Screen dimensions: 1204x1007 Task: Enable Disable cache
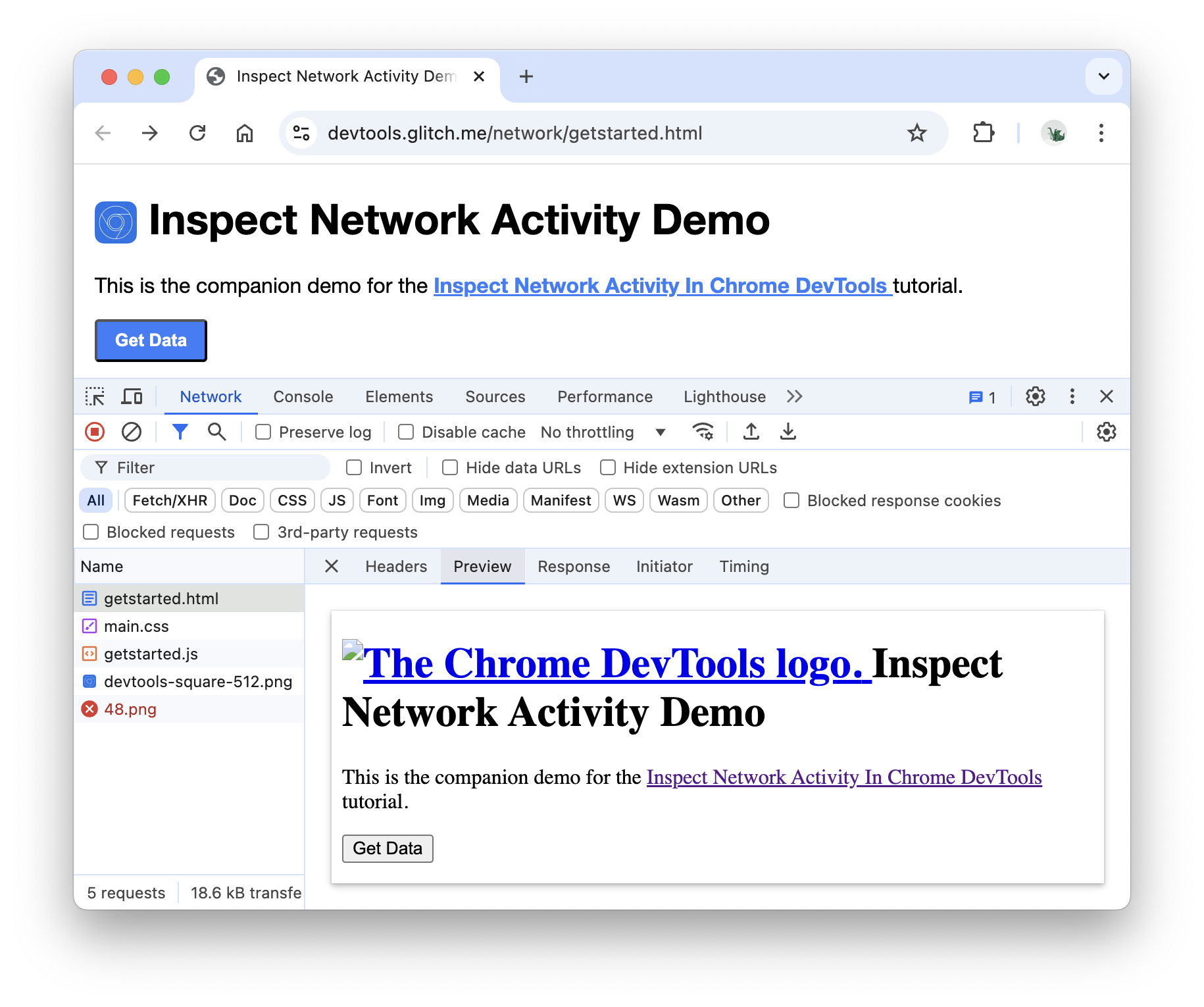click(405, 432)
